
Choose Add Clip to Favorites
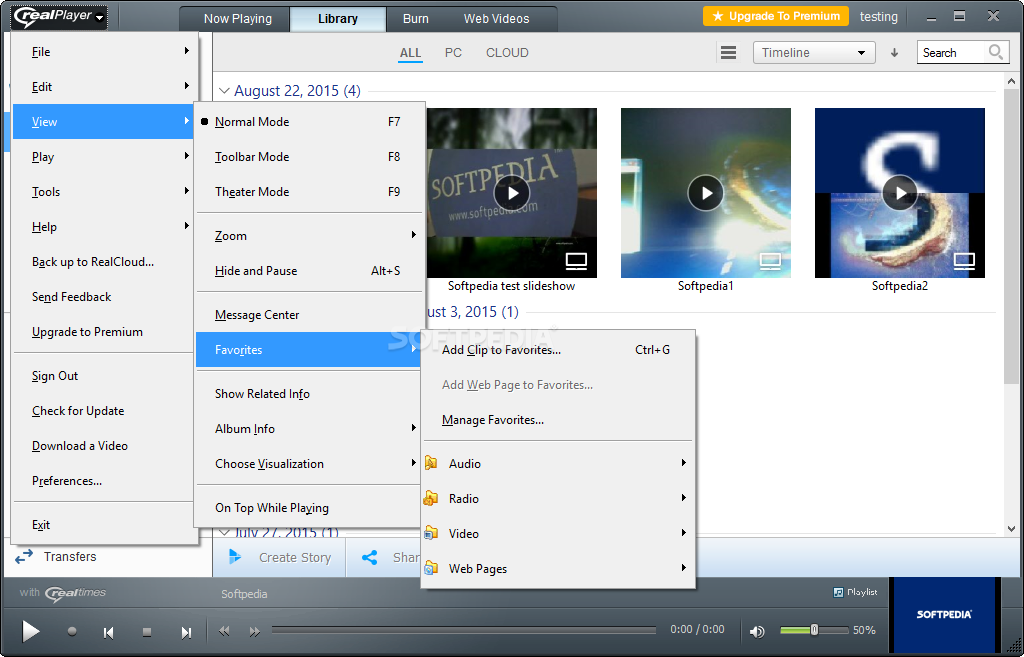558,350
